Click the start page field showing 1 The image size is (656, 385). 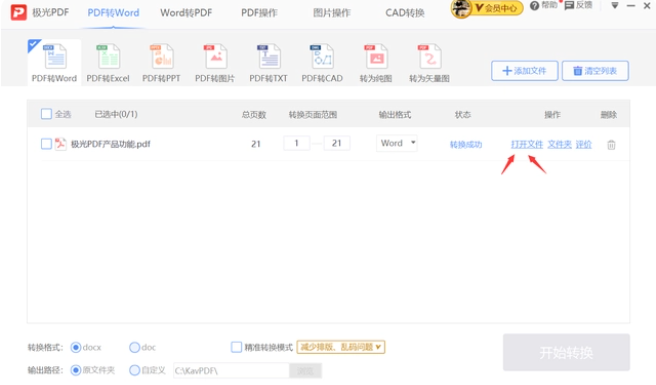297,143
